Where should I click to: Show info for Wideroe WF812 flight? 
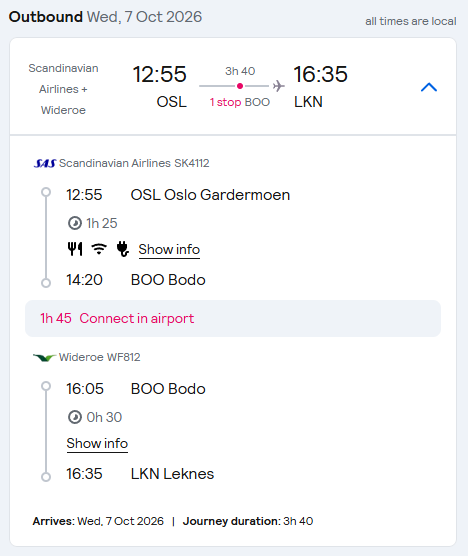coord(97,444)
